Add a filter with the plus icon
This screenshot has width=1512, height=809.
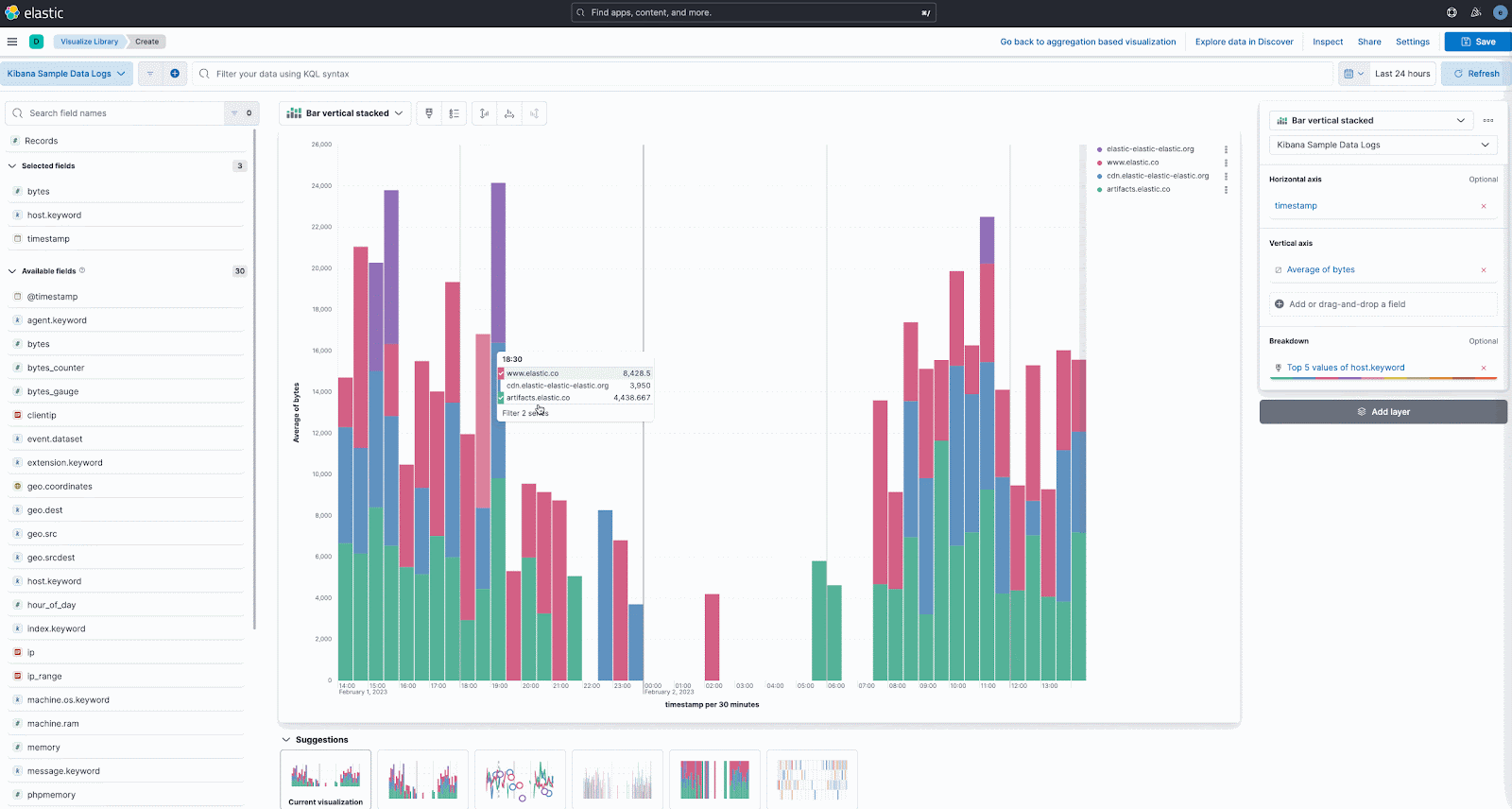[x=175, y=74]
